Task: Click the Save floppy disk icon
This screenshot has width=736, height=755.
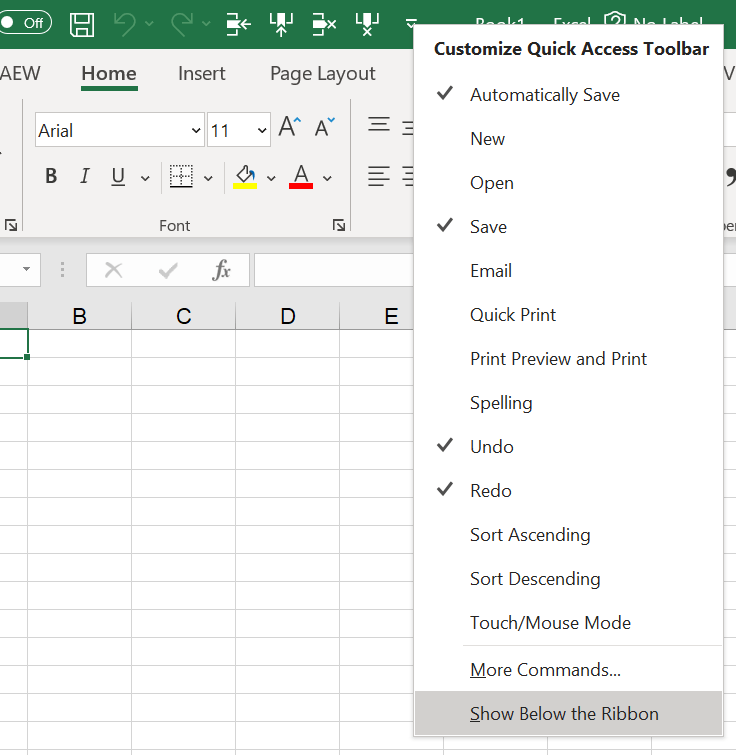Action: [x=82, y=23]
